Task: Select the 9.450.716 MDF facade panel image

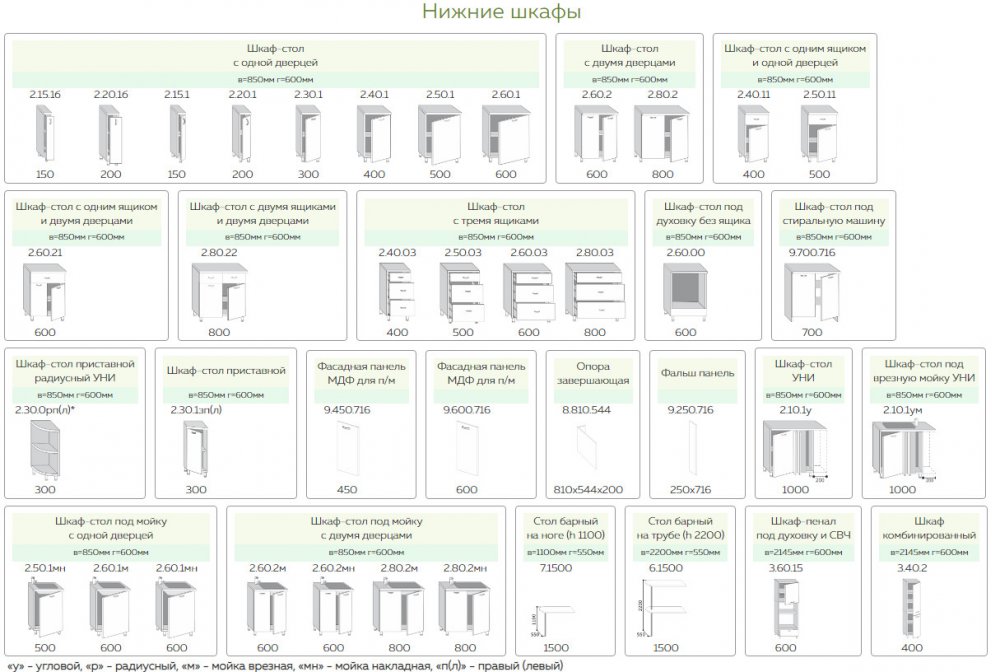Action: point(347,450)
